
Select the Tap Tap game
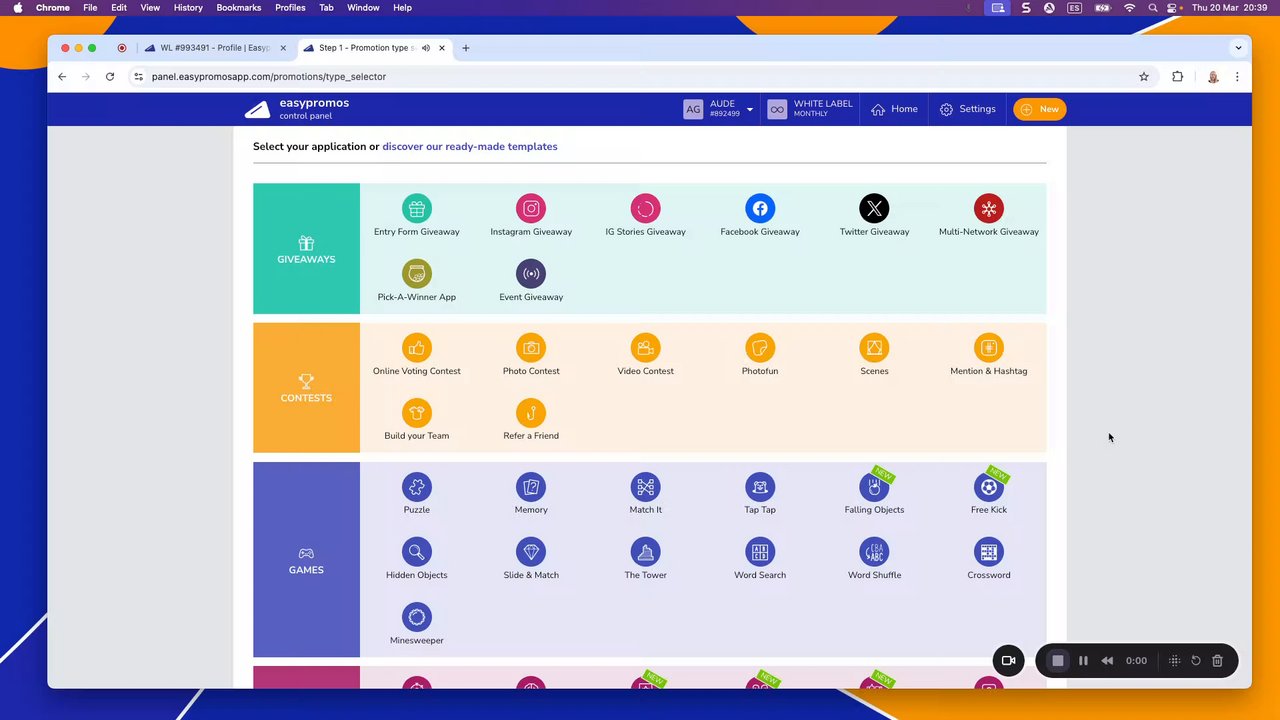(760, 495)
